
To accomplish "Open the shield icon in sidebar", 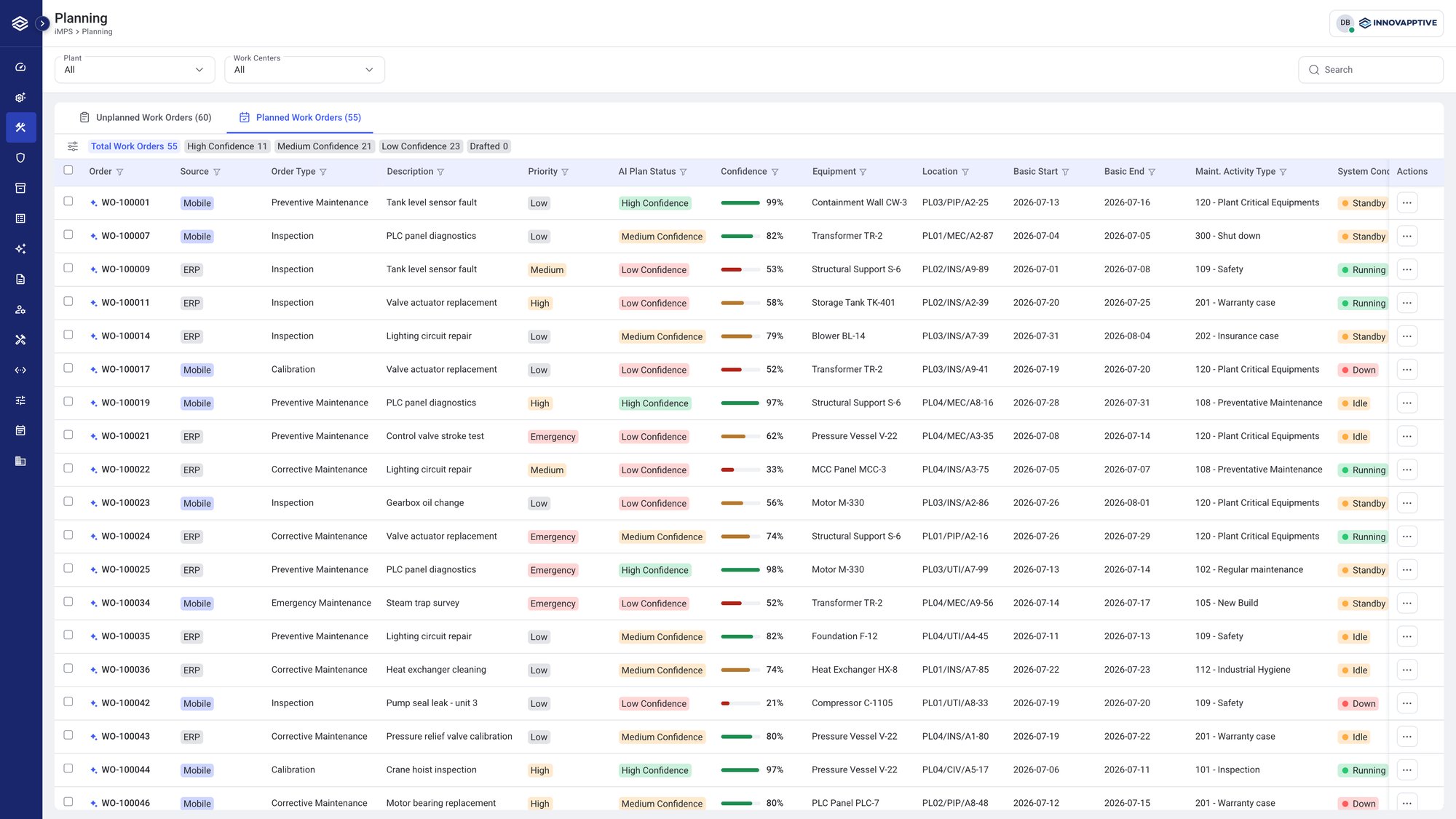I will pos(20,158).
